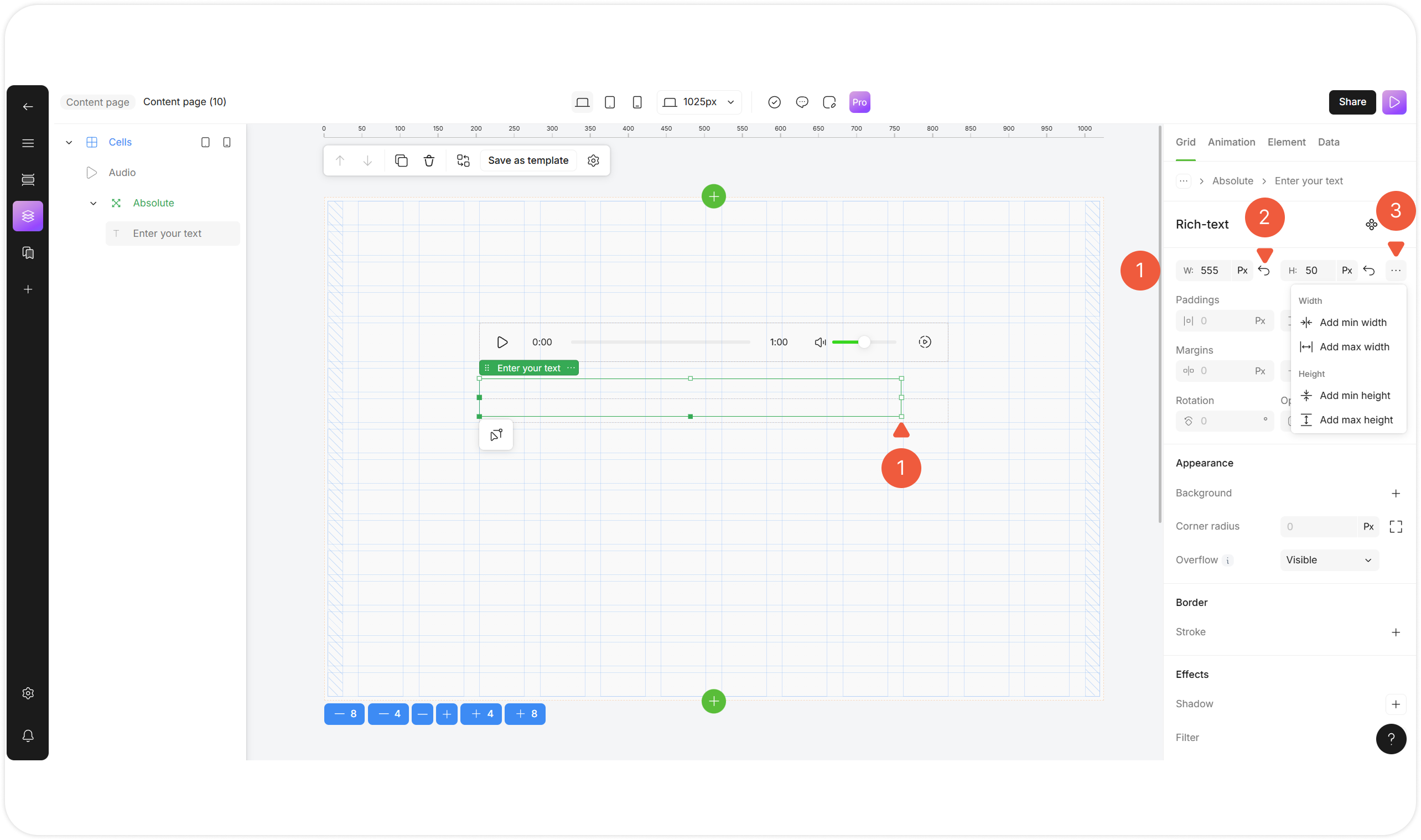This screenshot has height=840, width=1421.
Task: Switch to mobile phone device view
Action: tap(637, 102)
